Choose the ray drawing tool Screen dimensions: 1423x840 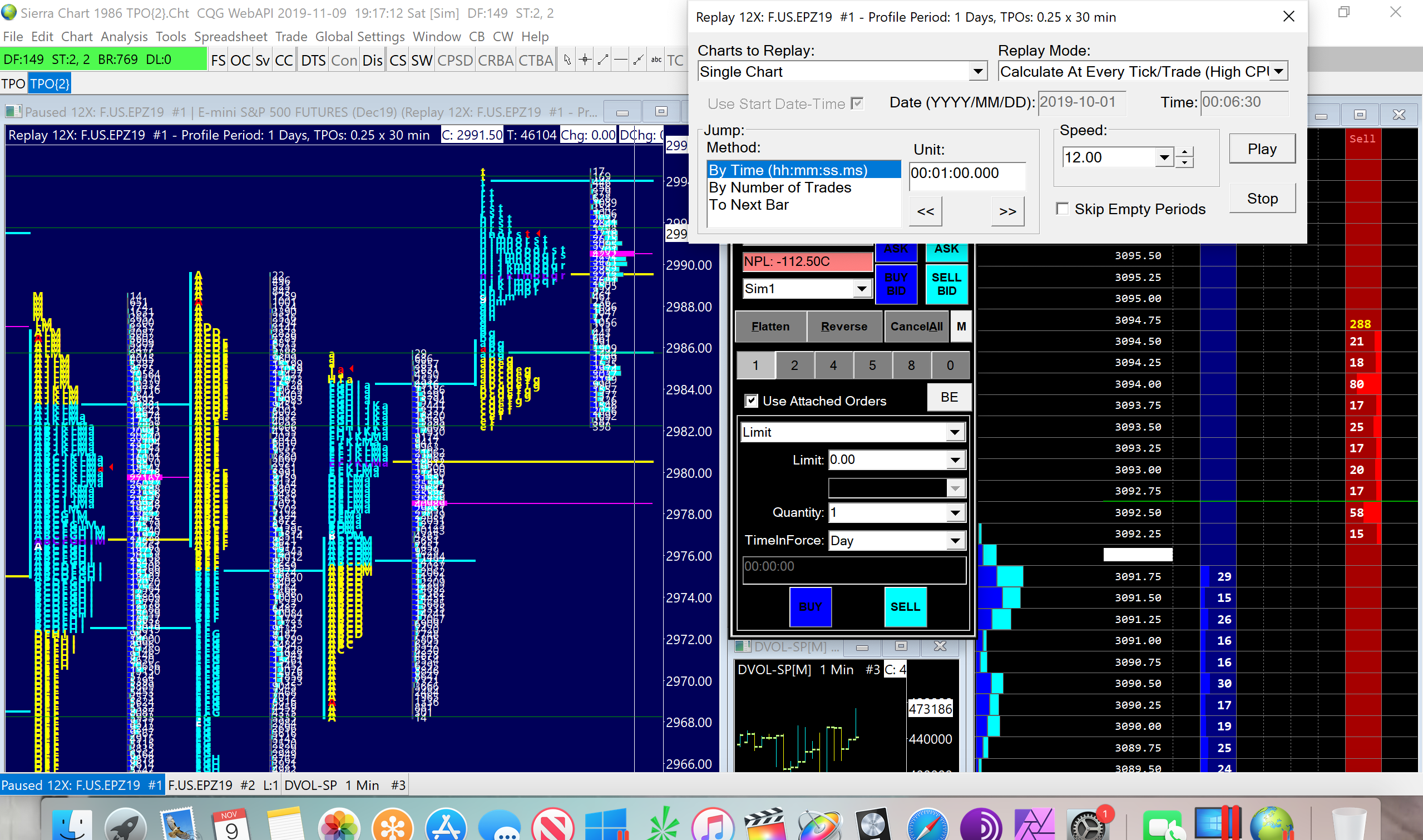click(x=638, y=60)
